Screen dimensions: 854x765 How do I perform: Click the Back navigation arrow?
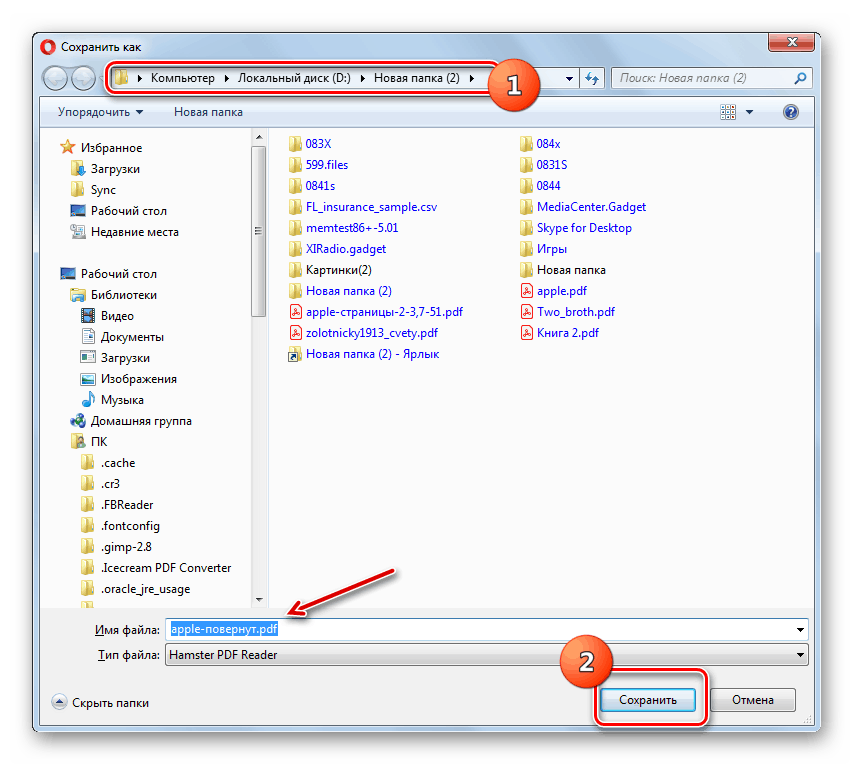click(55, 78)
